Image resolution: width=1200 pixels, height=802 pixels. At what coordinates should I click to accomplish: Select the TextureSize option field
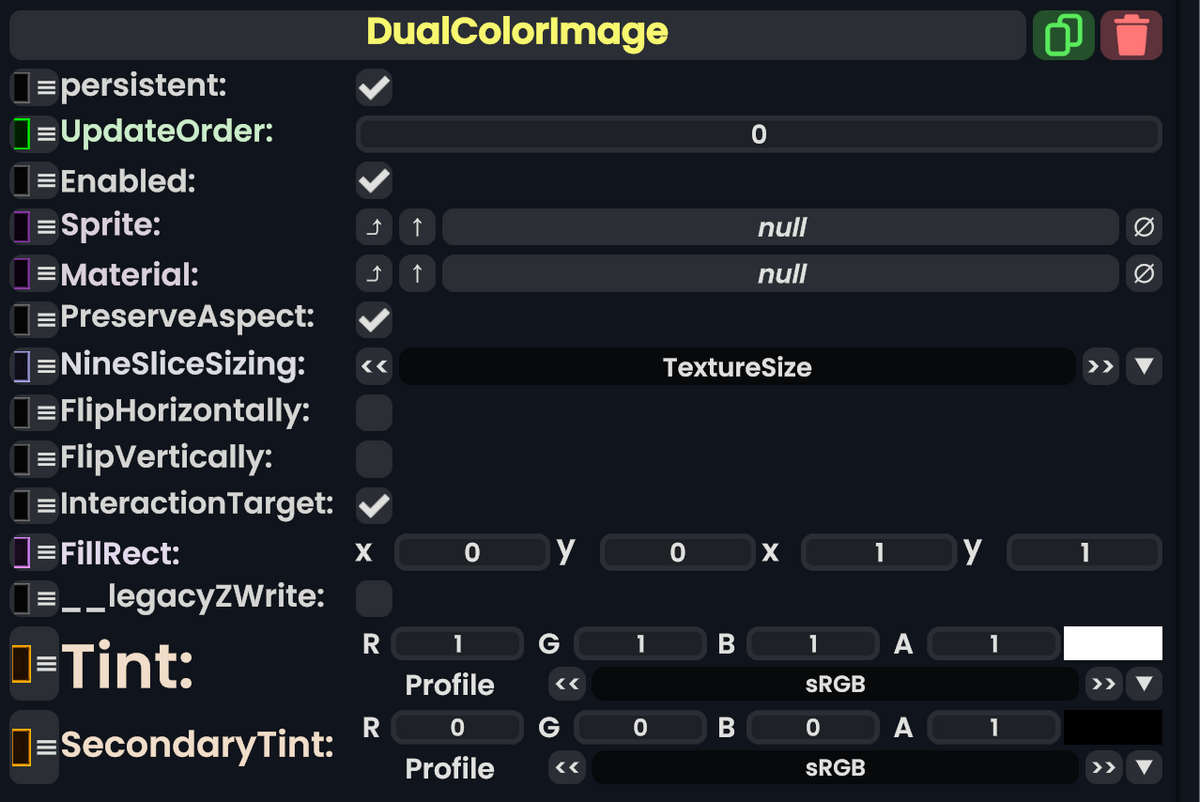pyautogui.click(x=737, y=366)
